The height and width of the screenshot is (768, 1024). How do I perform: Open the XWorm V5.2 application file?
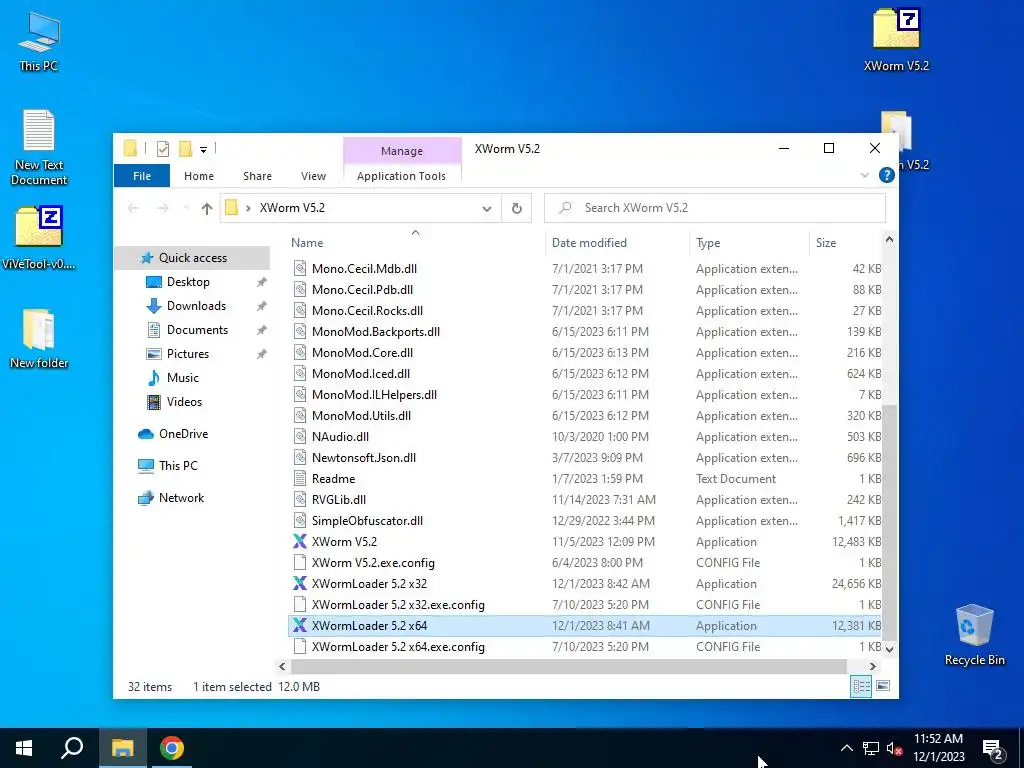point(344,541)
